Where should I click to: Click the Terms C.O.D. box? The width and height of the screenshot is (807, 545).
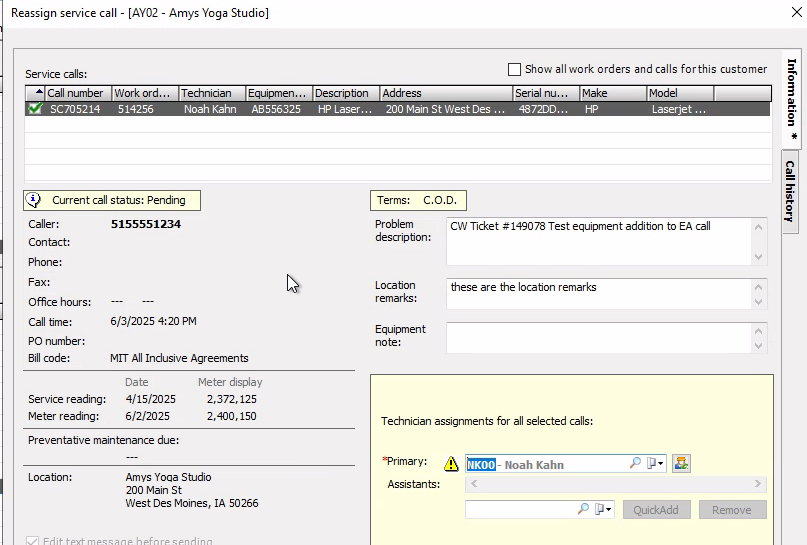coord(418,200)
